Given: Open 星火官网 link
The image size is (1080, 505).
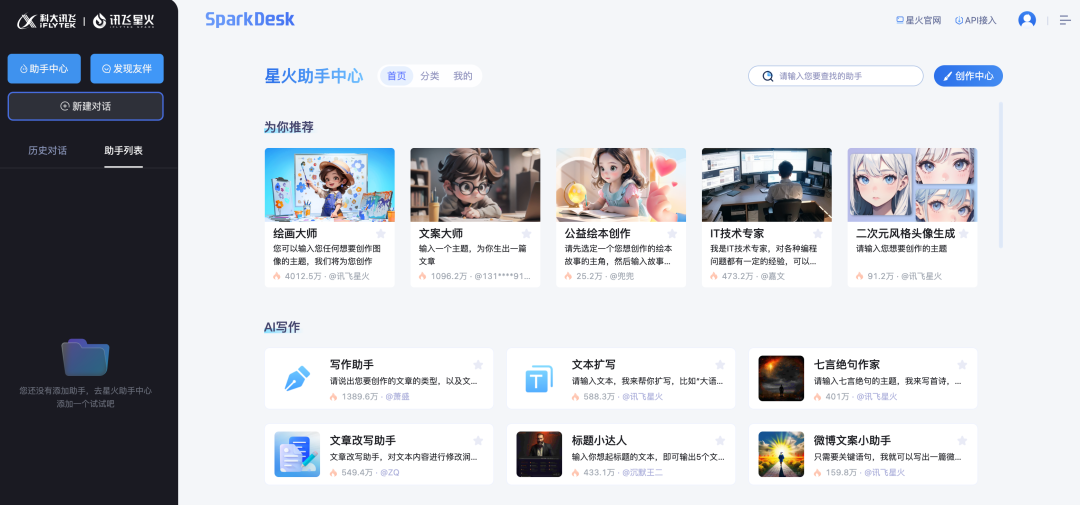Looking at the screenshot, I should click(x=918, y=20).
